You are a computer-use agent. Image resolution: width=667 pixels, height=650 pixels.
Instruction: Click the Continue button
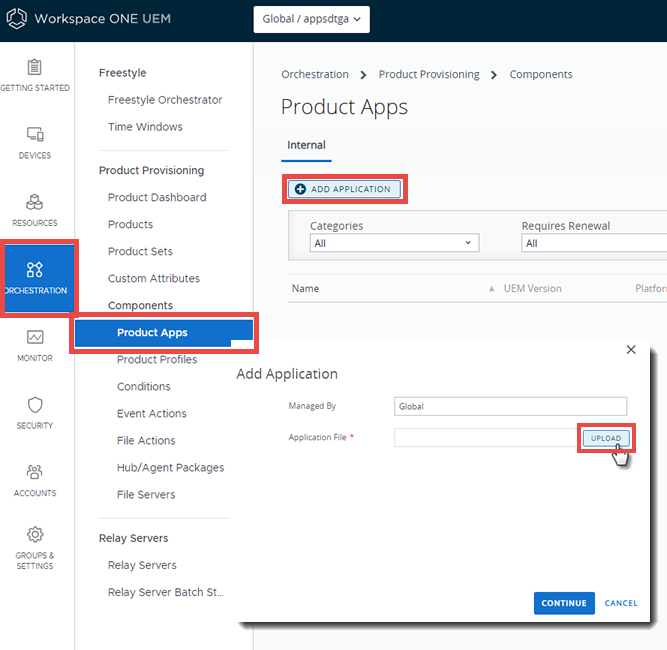564,603
